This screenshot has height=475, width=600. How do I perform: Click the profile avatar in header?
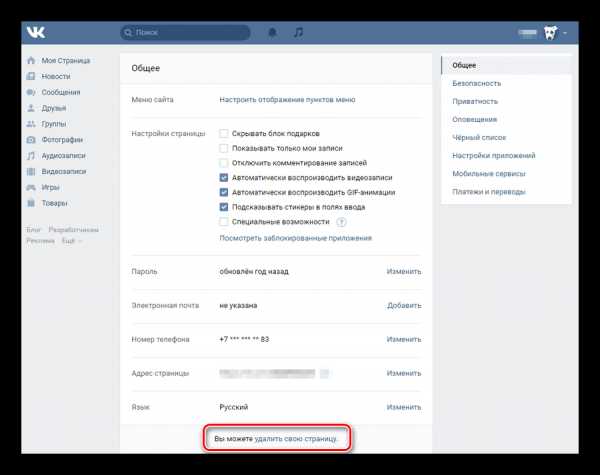(551, 33)
